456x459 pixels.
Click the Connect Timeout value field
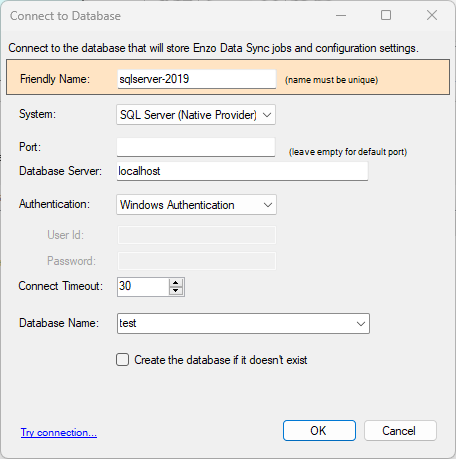143,287
